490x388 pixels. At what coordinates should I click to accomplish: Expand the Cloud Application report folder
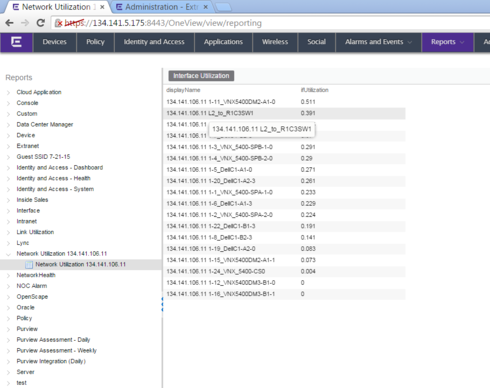coord(8,92)
